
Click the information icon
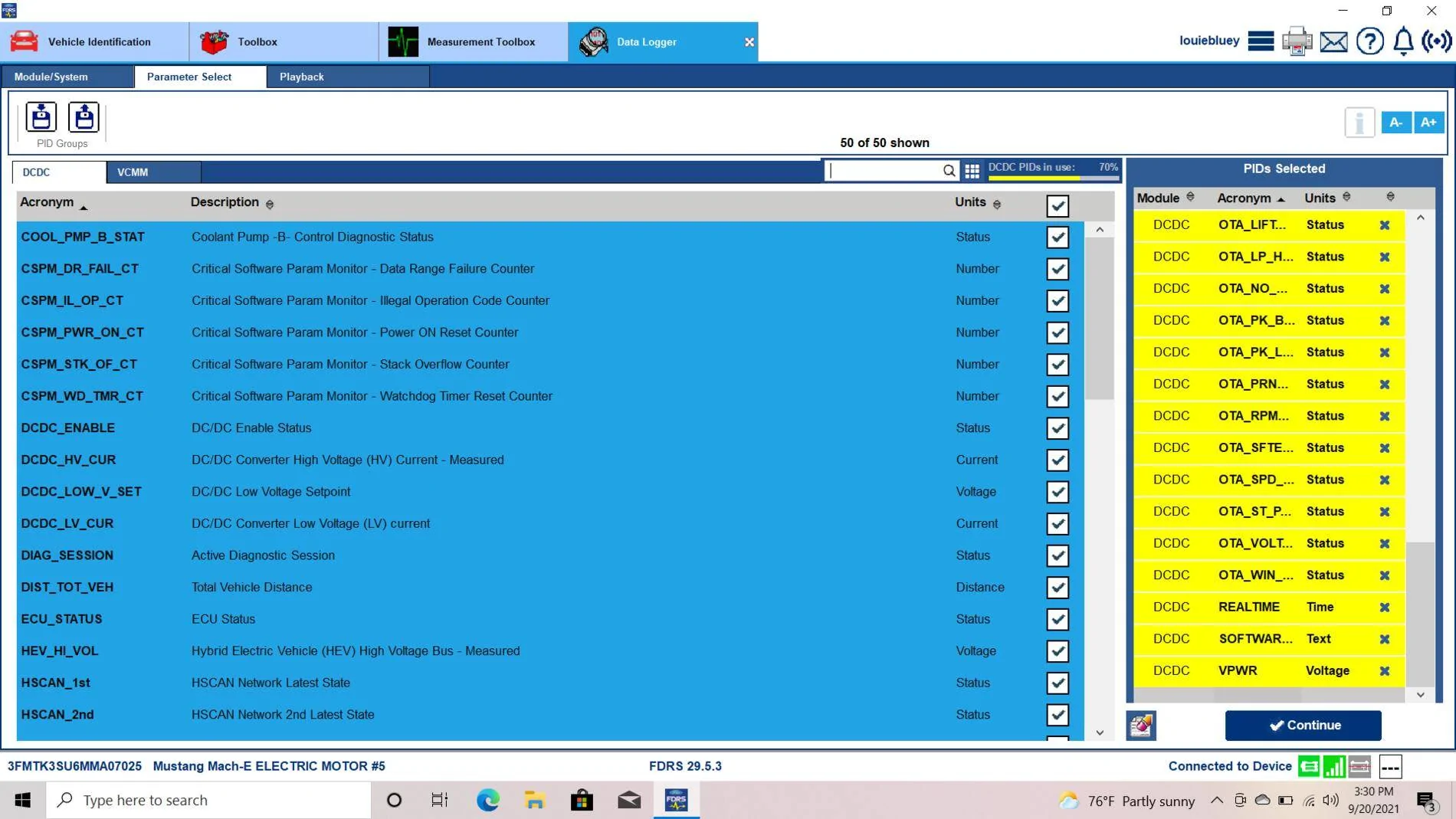click(x=1359, y=123)
